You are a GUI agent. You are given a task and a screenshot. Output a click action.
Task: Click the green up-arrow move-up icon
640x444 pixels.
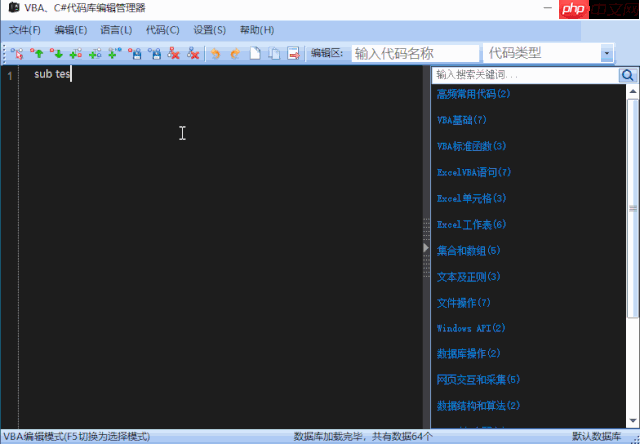coord(37,53)
